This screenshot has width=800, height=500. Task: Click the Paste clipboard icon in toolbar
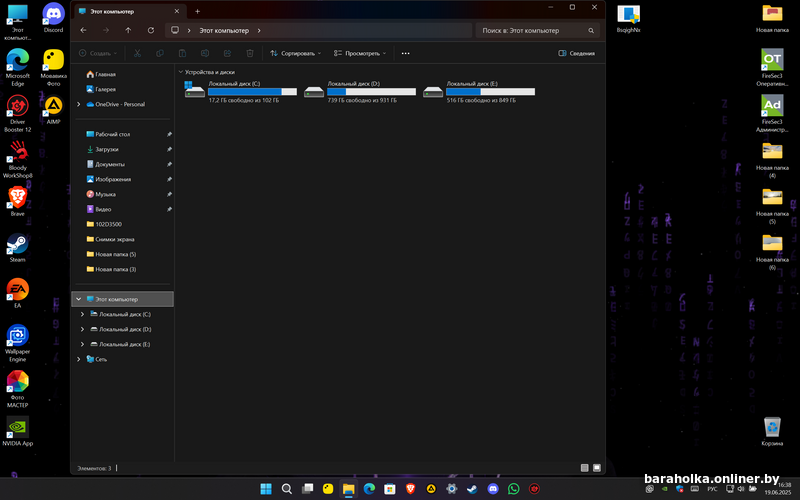click(x=182, y=53)
